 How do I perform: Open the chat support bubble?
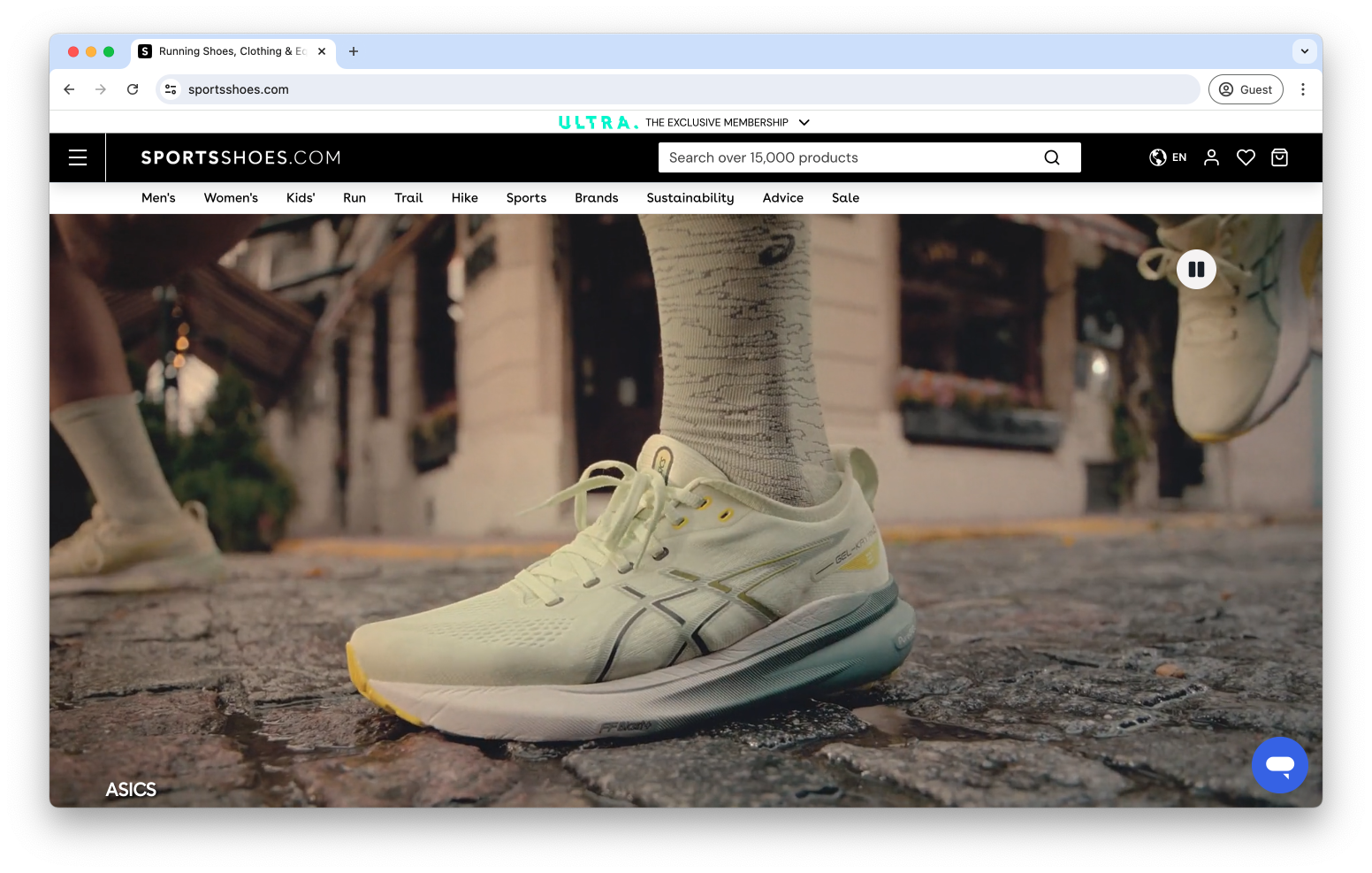pyautogui.click(x=1279, y=765)
